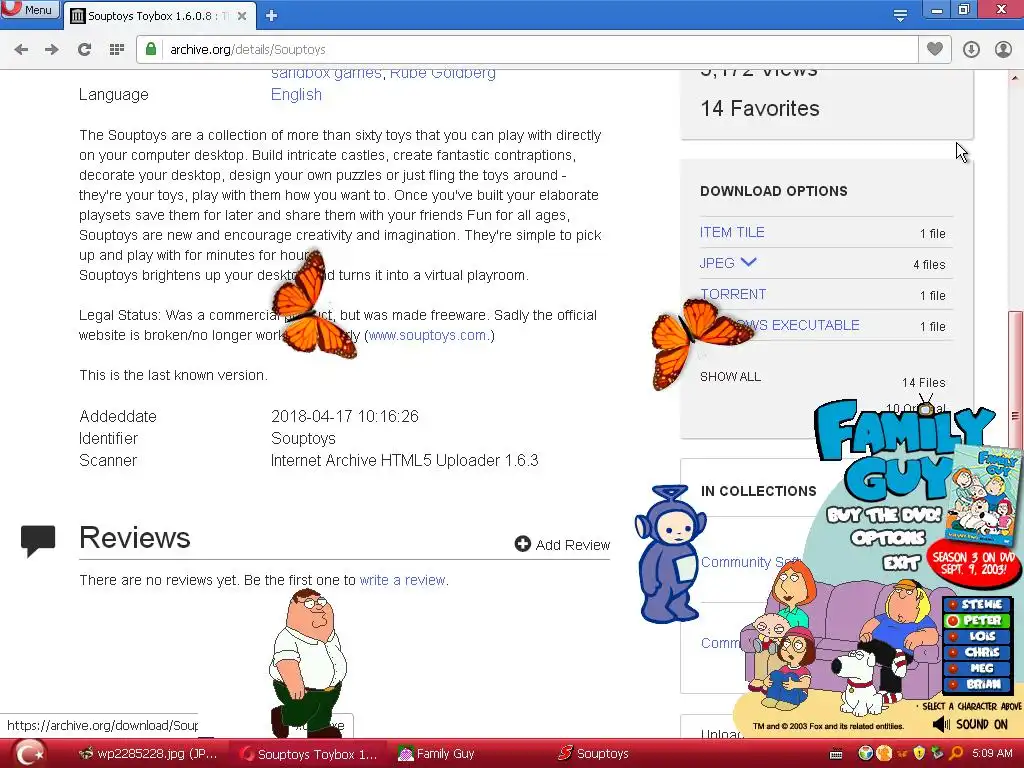1024x768 pixels.
Task: Expand the JPEG file list chevron
Action: pos(748,262)
